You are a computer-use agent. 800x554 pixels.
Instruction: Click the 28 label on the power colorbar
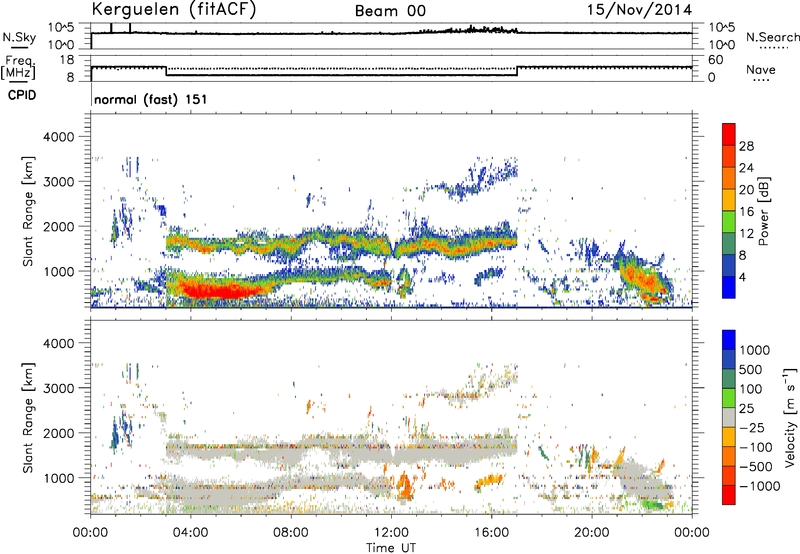point(746,146)
